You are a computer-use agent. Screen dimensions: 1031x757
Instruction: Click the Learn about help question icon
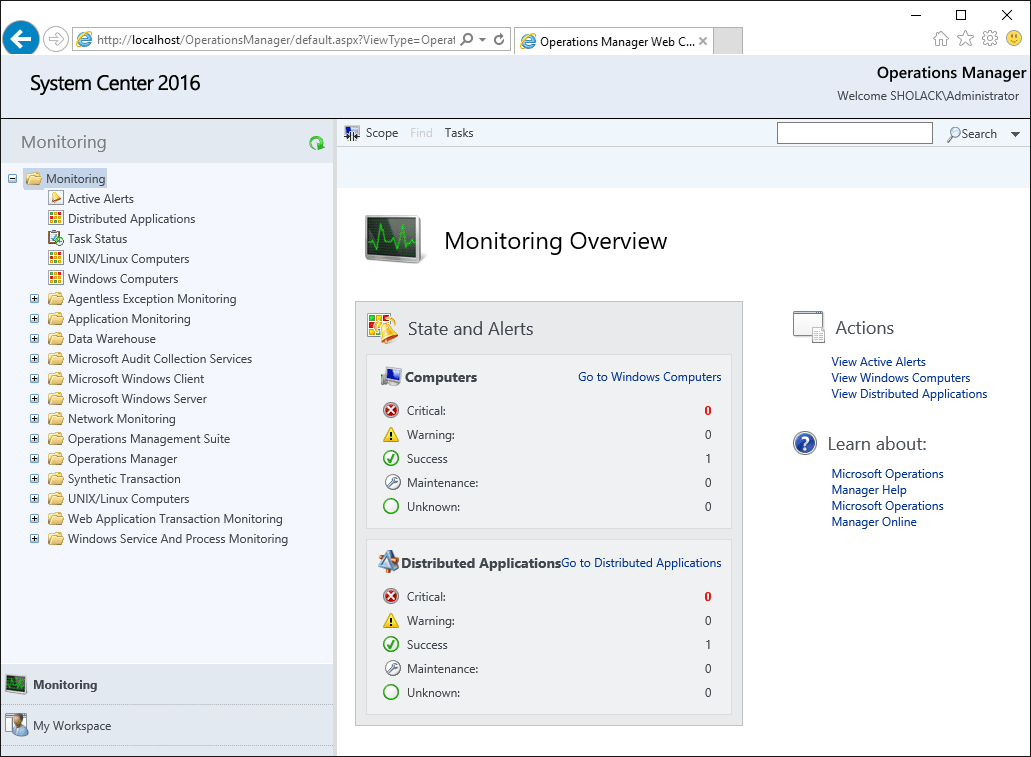click(805, 443)
